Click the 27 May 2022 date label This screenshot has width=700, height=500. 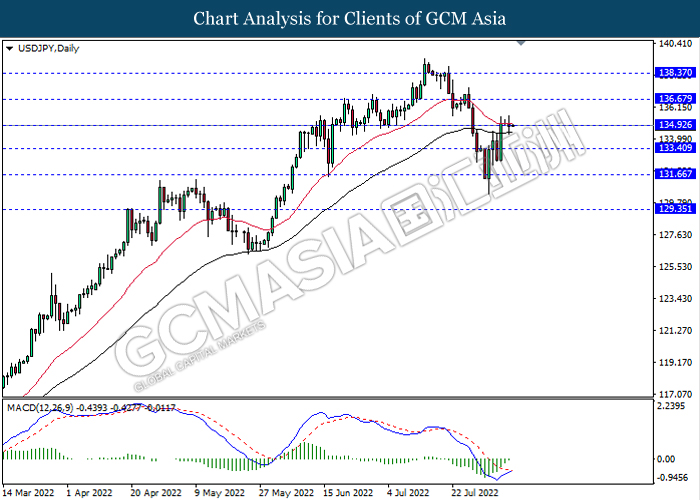[286, 493]
